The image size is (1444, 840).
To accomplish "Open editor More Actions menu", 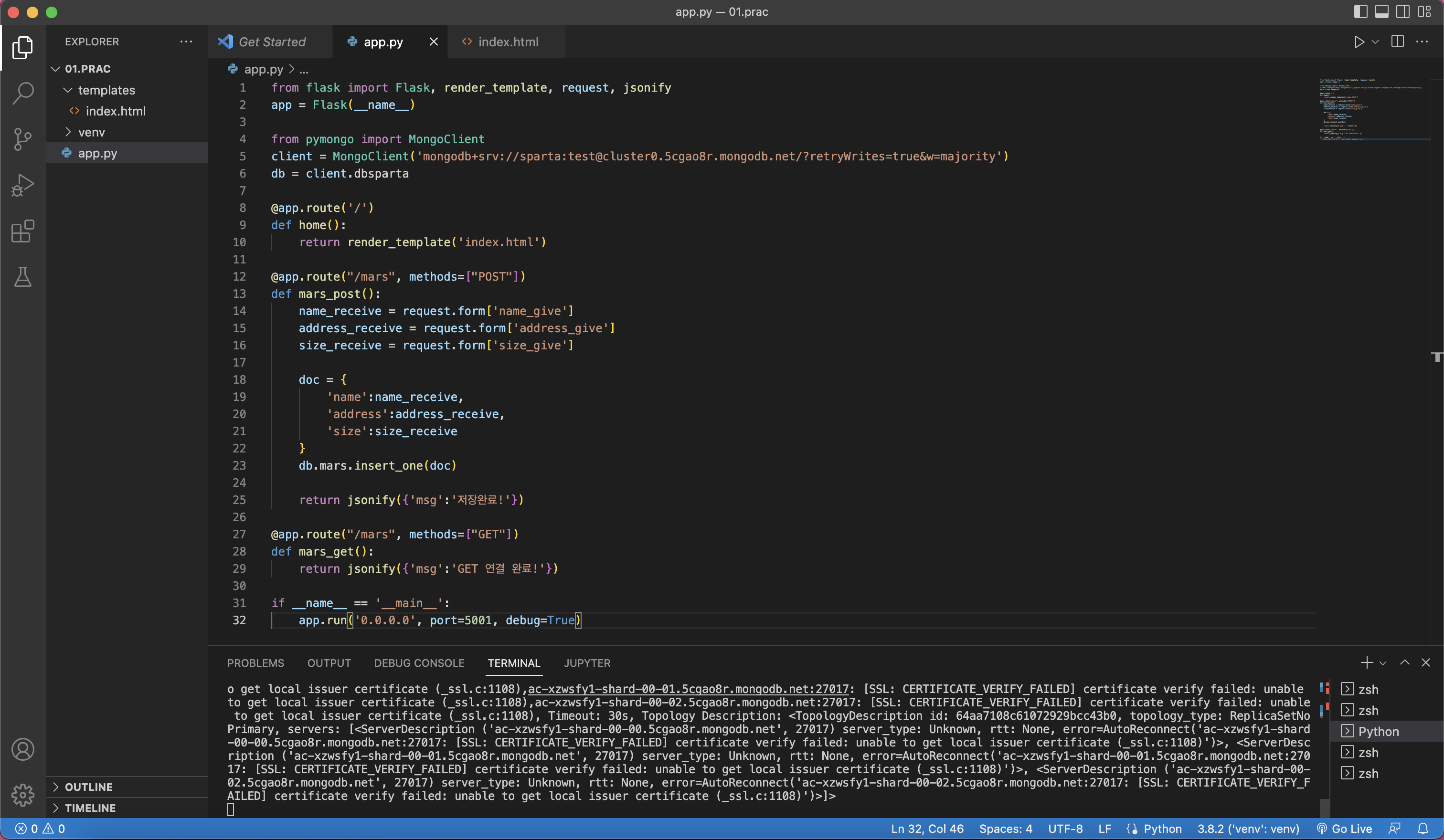I will point(1422,42).
